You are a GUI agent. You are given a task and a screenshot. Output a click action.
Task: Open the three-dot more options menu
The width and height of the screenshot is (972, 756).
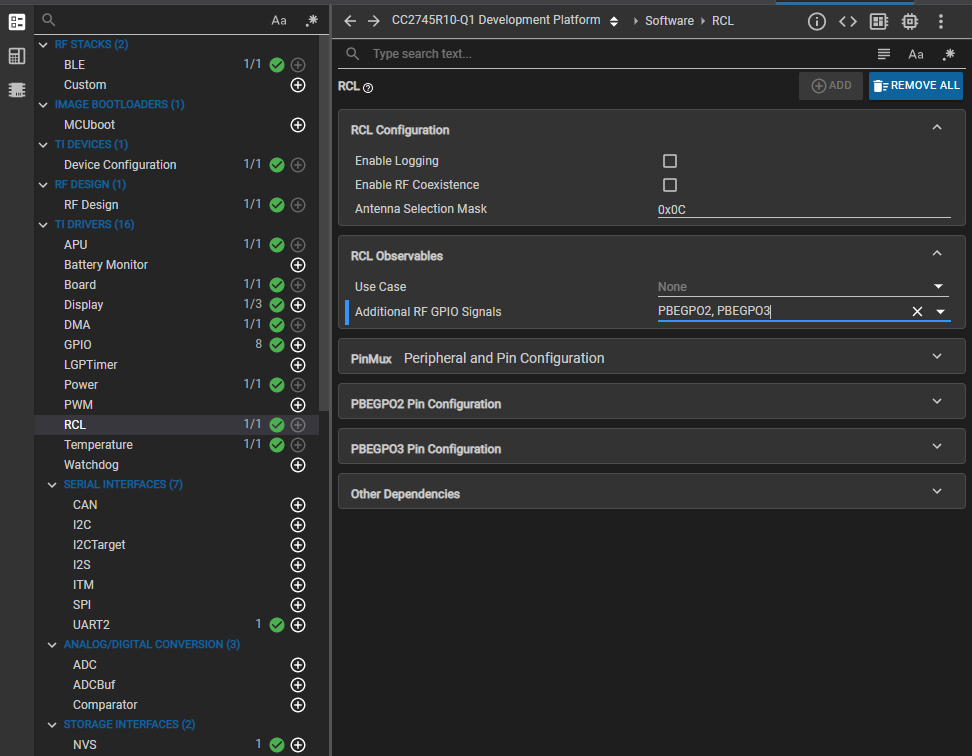(941, 21)
